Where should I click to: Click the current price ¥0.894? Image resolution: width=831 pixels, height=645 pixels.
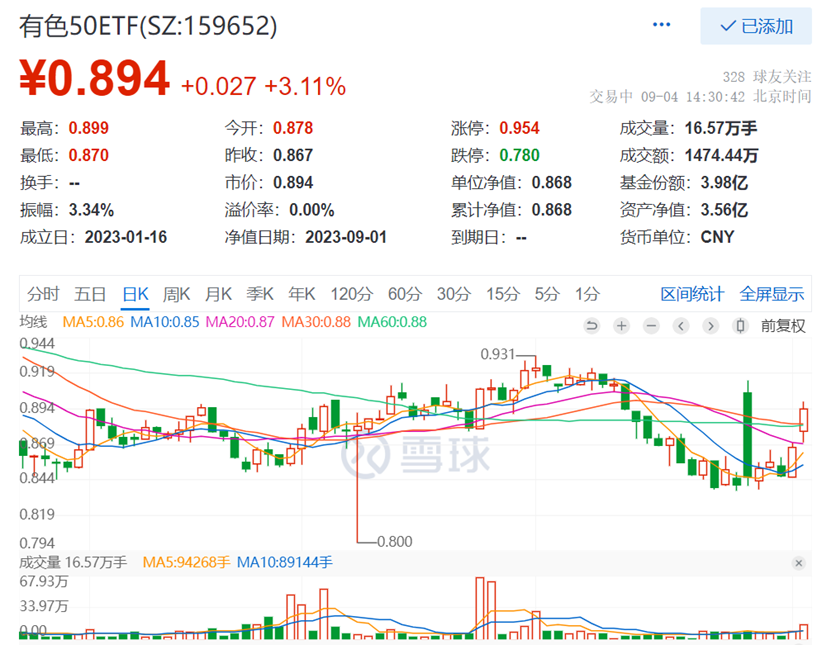coord(94,78)
